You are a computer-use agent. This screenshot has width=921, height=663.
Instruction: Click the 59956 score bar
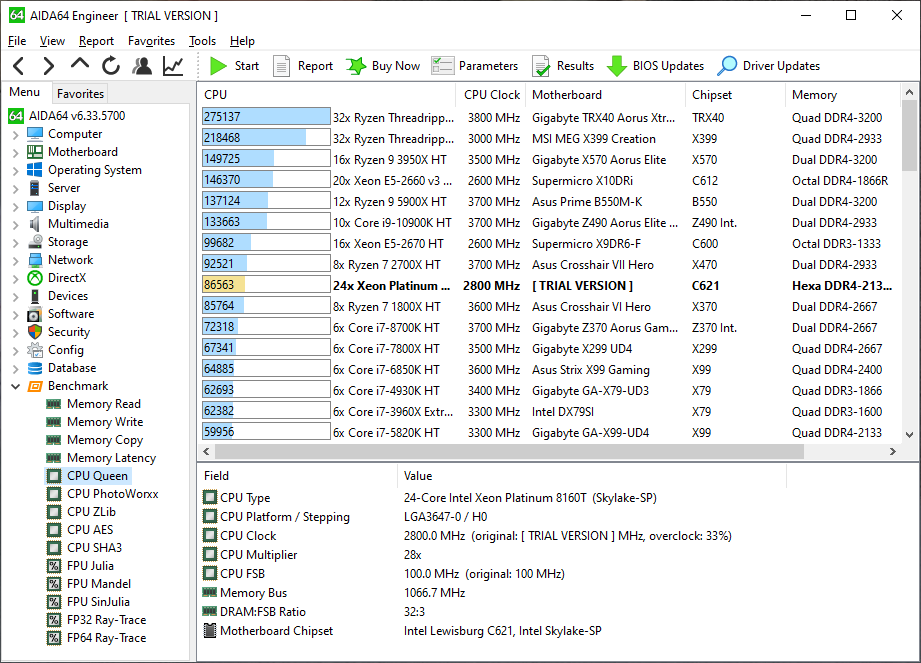[266, 432]
